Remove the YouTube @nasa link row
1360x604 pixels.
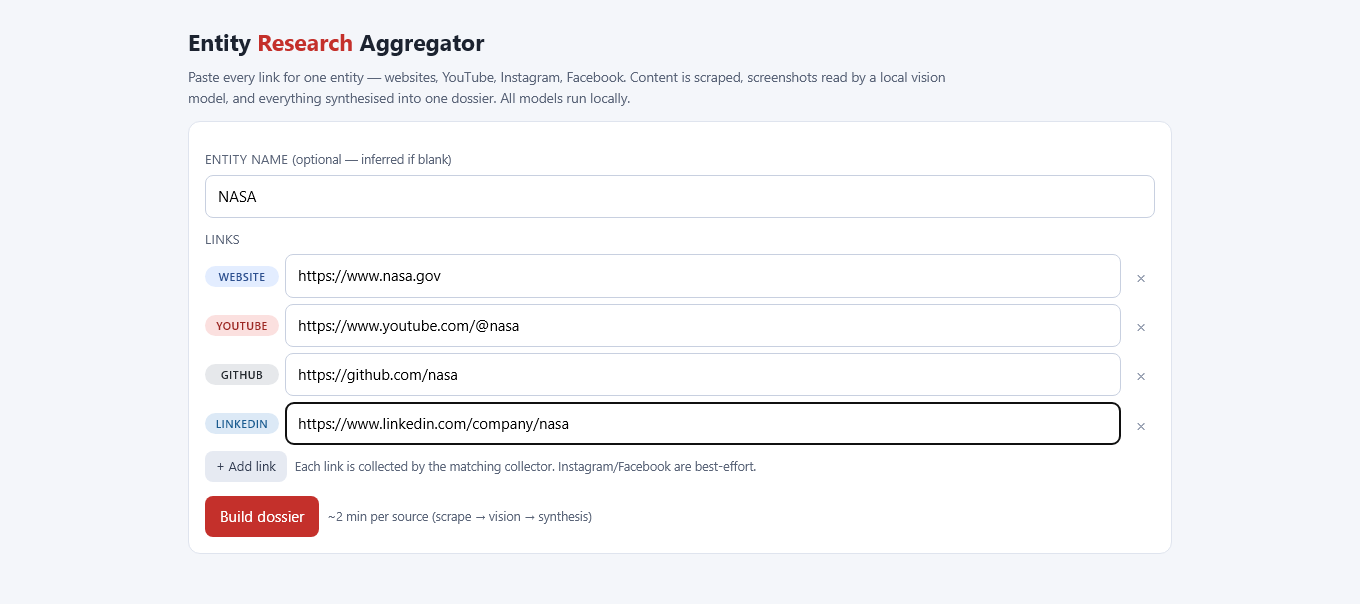point(1141,327)
